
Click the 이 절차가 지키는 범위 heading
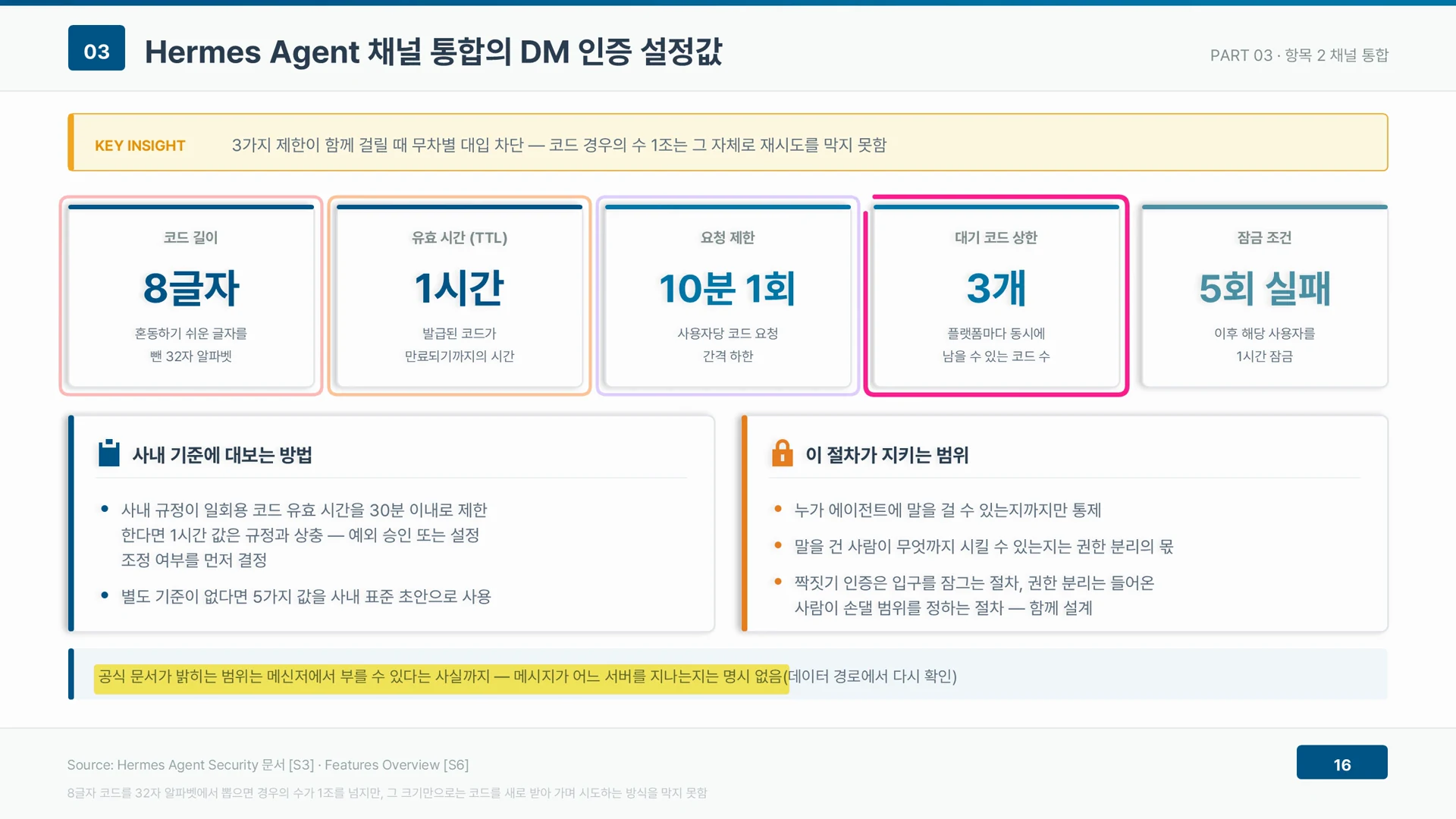pyautogui.click(x=887, y=455)
